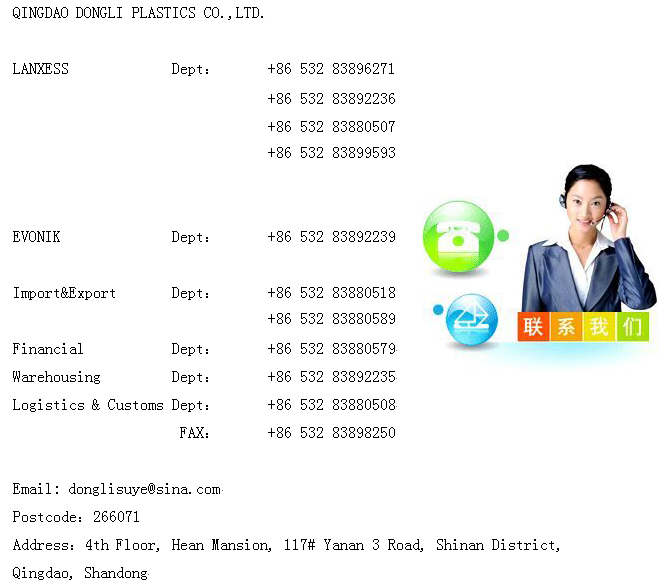The height and width of the screenshot is (585, 658).
Task: Click the green 们 tile
Action: click(632, 327)
